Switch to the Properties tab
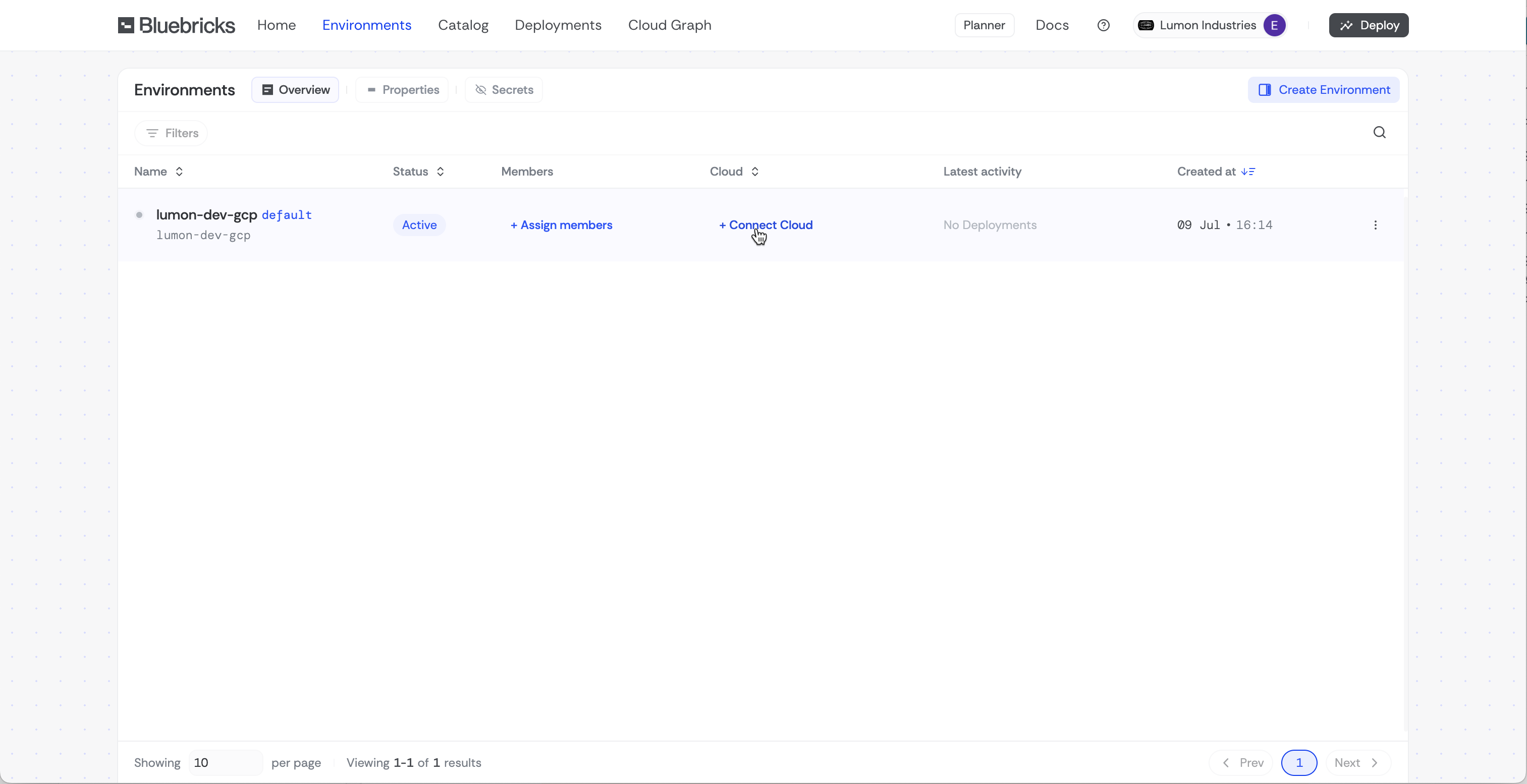 (403, 90)
